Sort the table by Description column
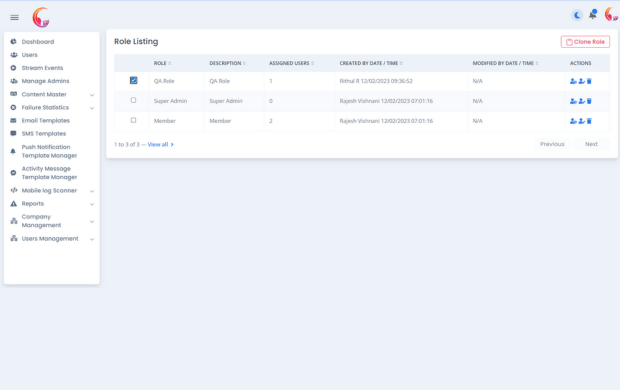Screen dimensions: 620x390 [227, 63]
